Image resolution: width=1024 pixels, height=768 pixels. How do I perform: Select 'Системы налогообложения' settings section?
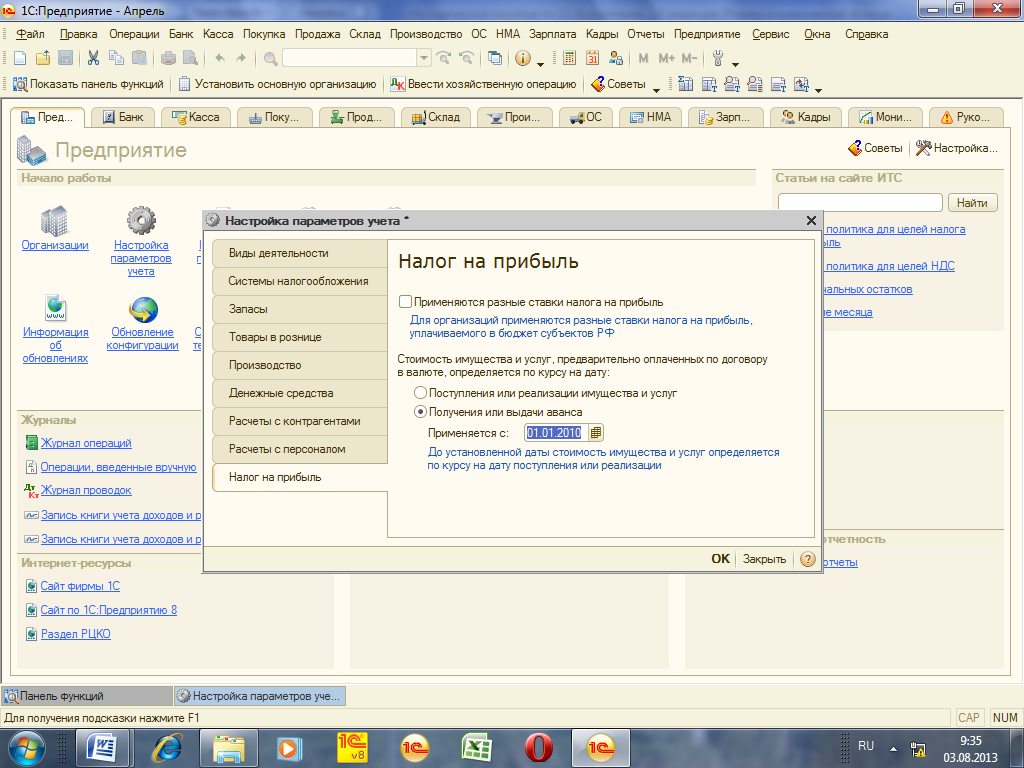coord(300,281)
